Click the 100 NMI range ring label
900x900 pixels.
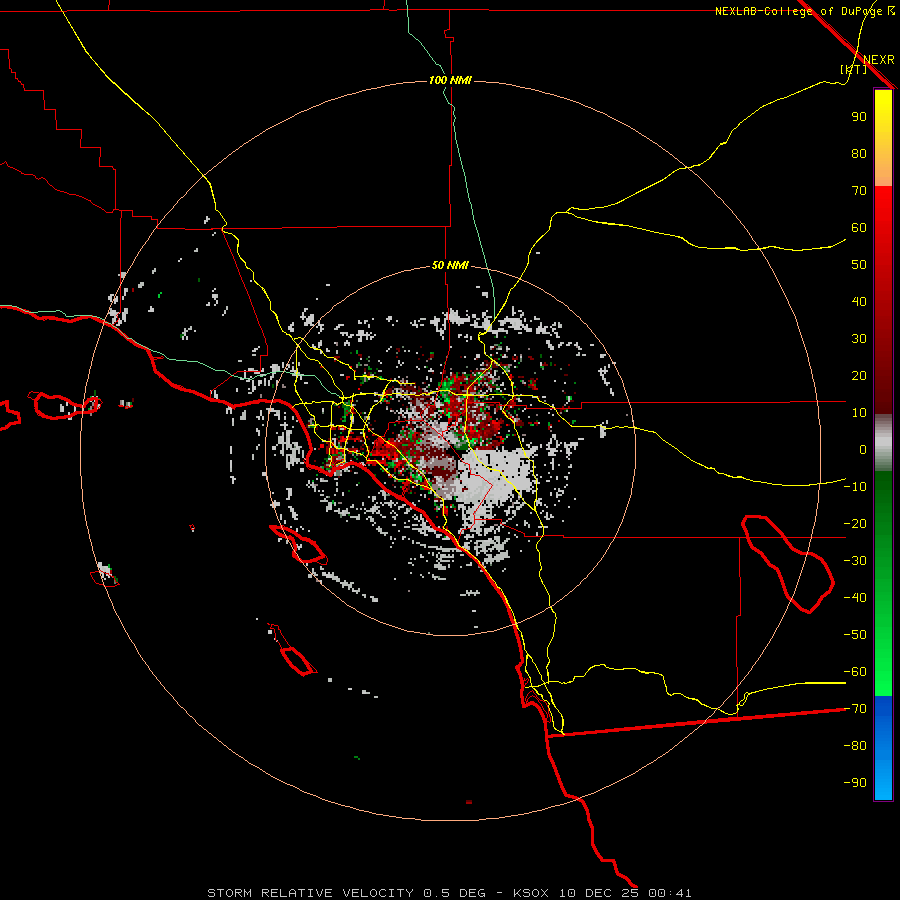(450, 80)
